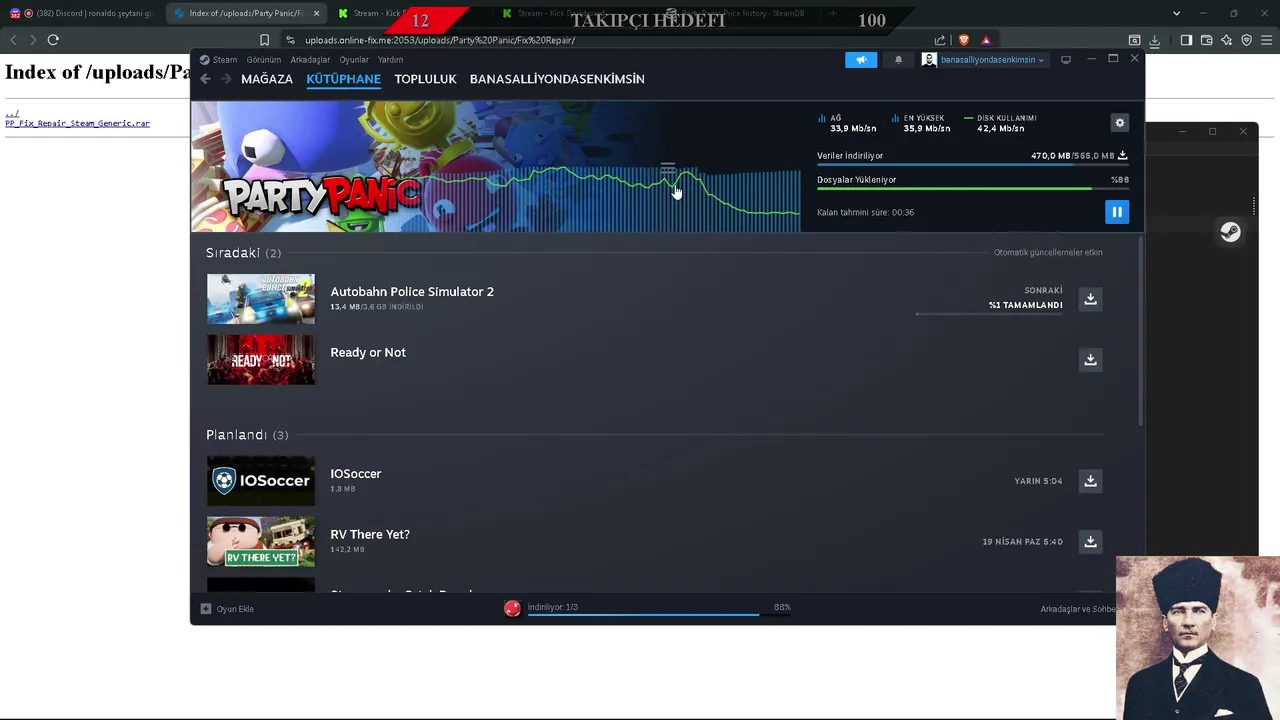
Task: Click Oyun Ekle add game button
Action: (228, 609)
